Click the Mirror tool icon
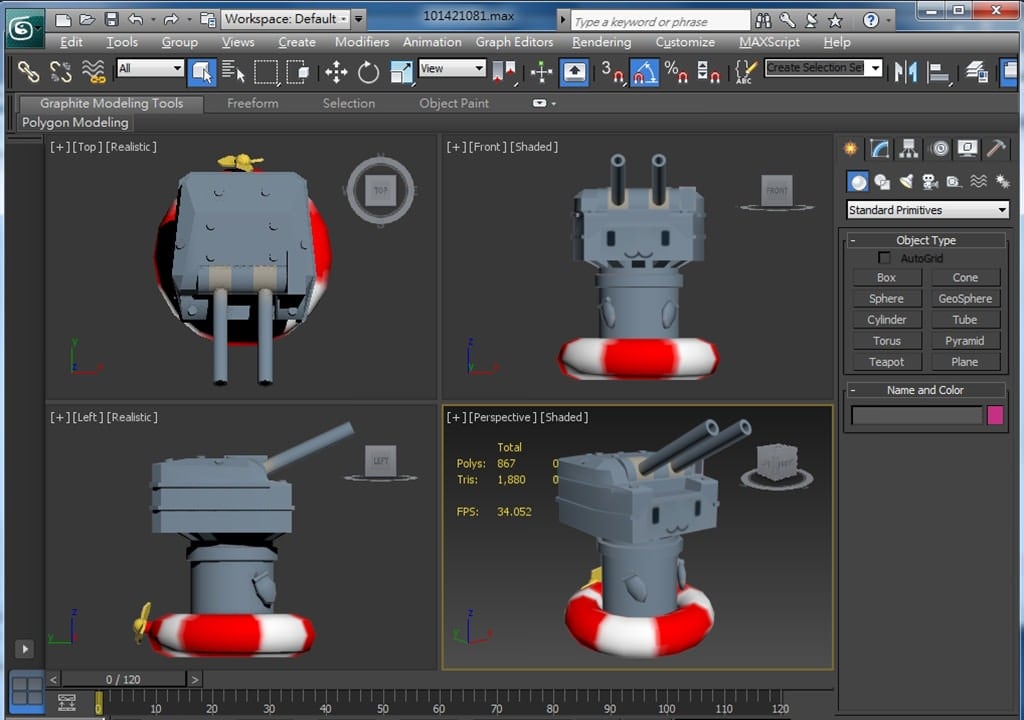The image size is (1024, 720). [905, 71]
